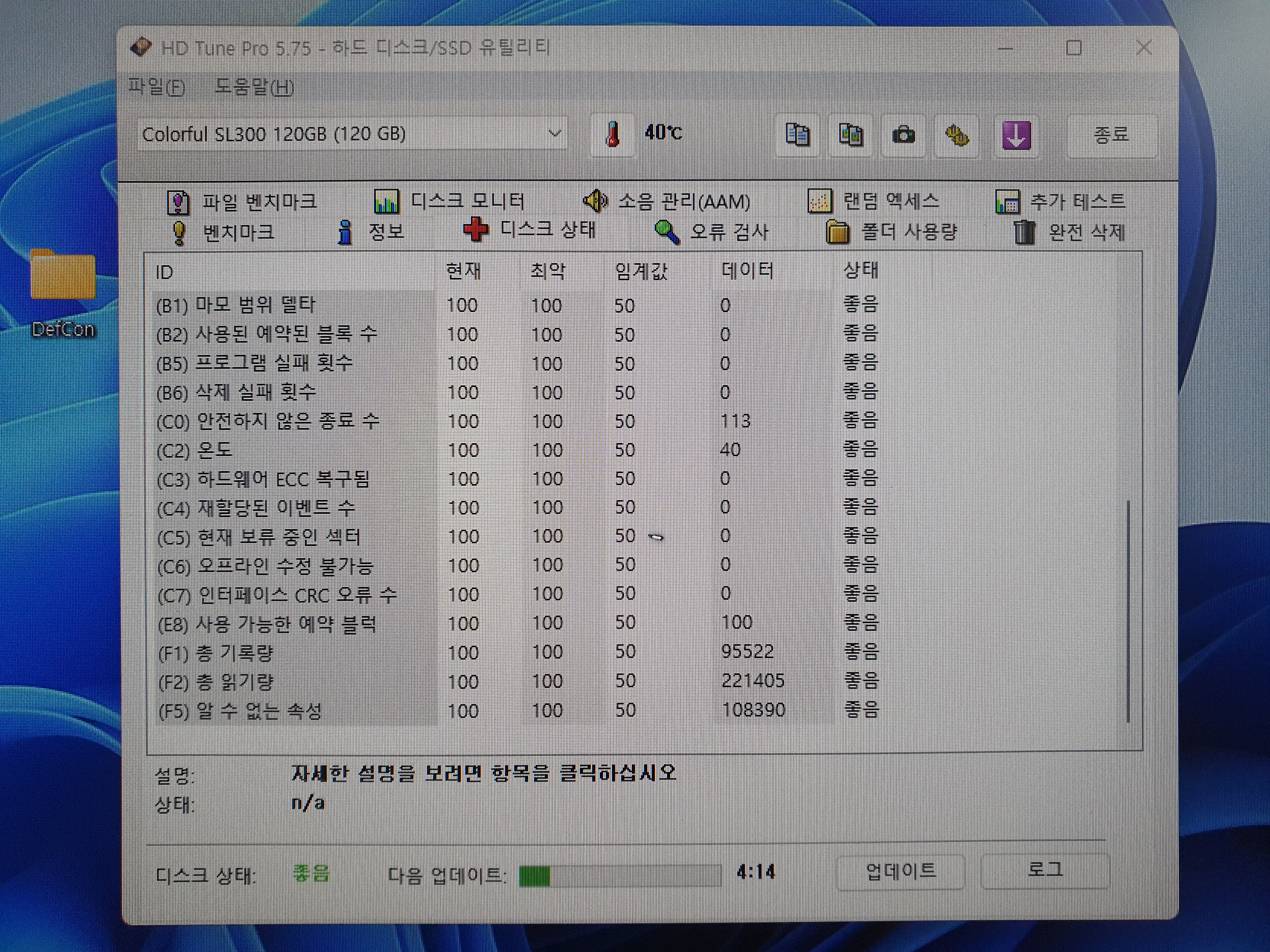Select the (C4) 재할당된 이벤트 수 row
1270x952 pixels.
517,507
